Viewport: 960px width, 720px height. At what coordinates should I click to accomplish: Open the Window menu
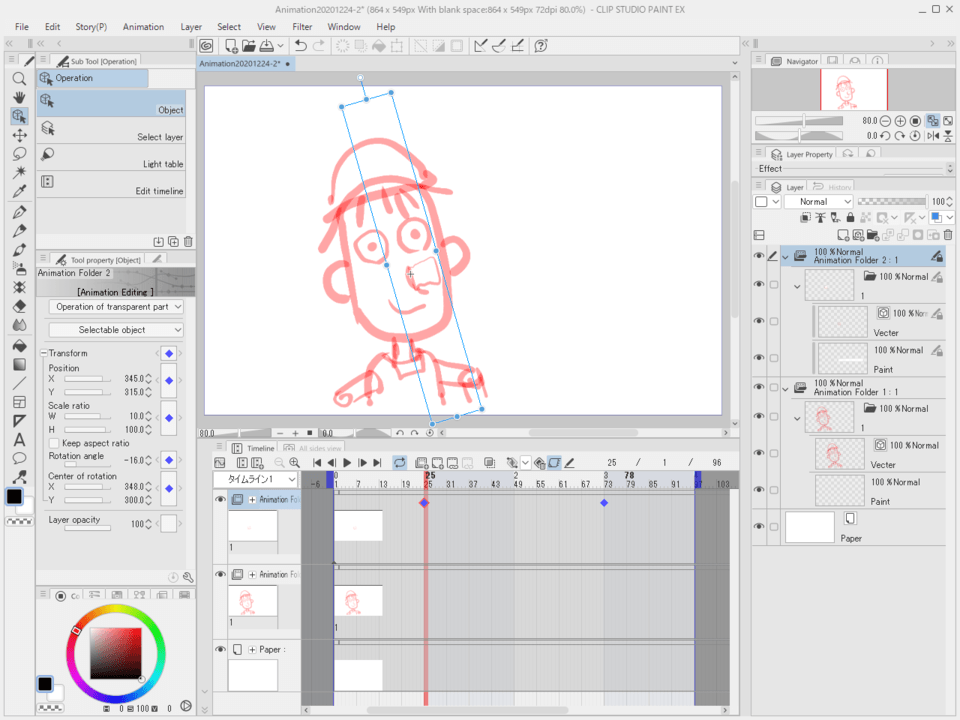click(x=343, y=27)
